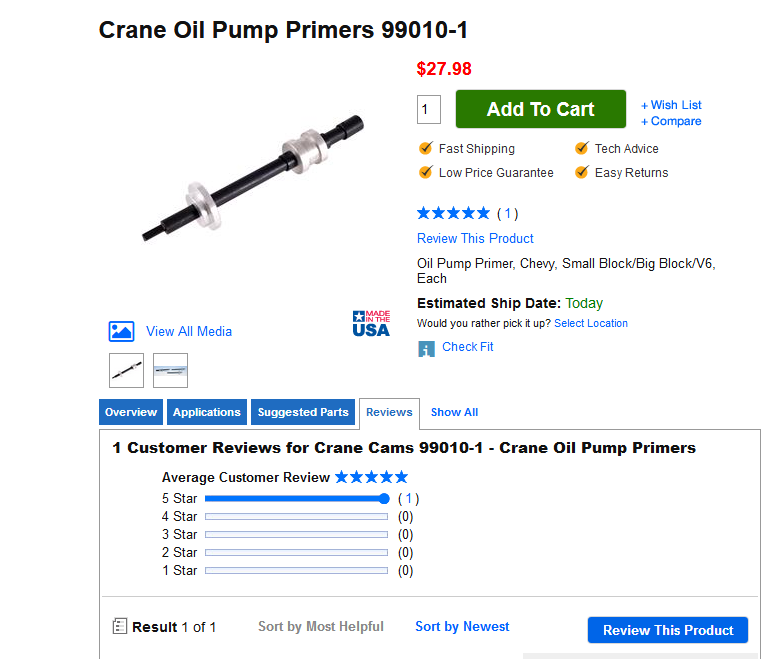761x659 pixels.
Task: Click the Tech Advice checkmark icon
Action: [x=581, y=149]
